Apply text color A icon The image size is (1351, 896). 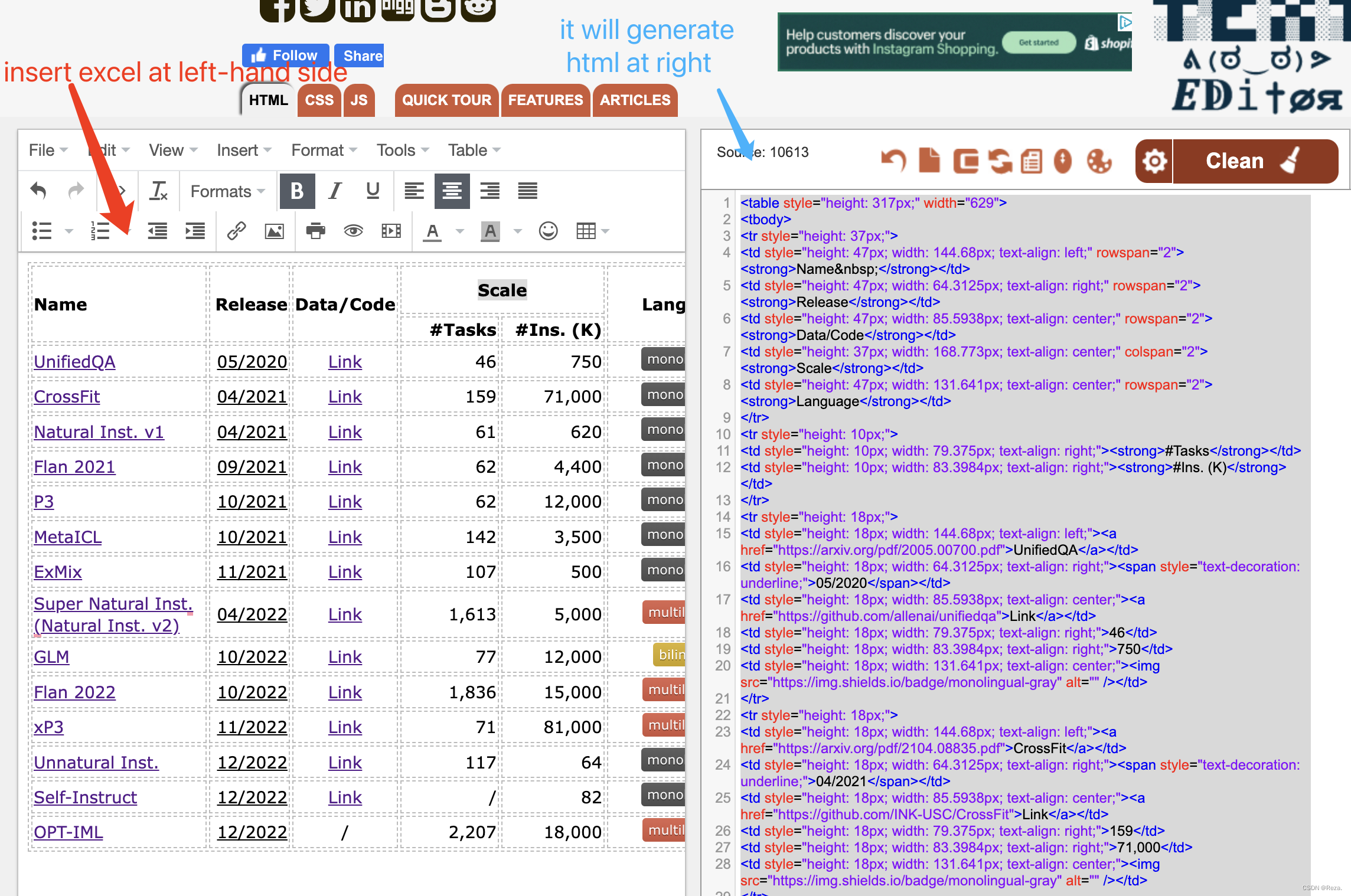[432, 231]
